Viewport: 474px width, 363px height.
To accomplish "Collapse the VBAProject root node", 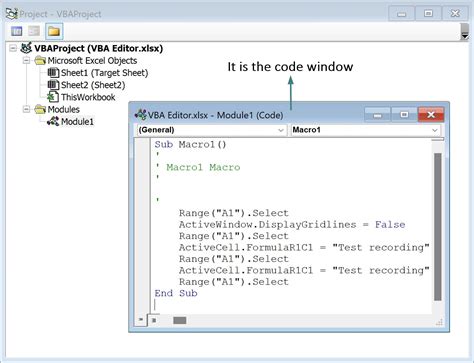I will (13, 48).
